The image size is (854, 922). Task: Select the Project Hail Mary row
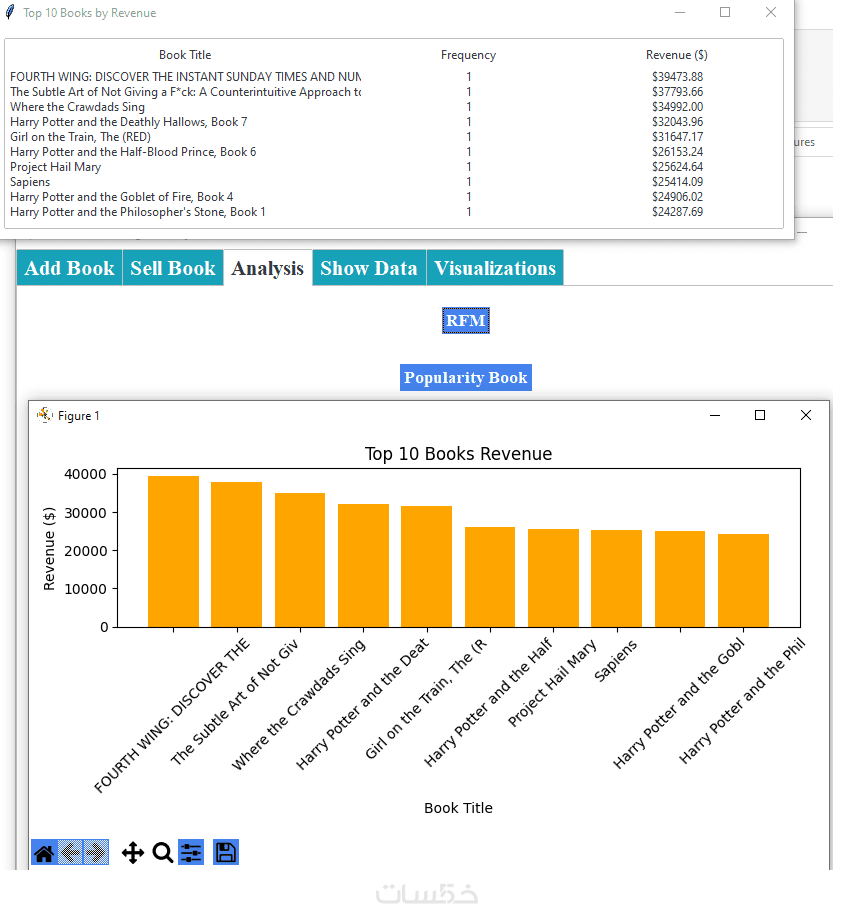(393, 166)
